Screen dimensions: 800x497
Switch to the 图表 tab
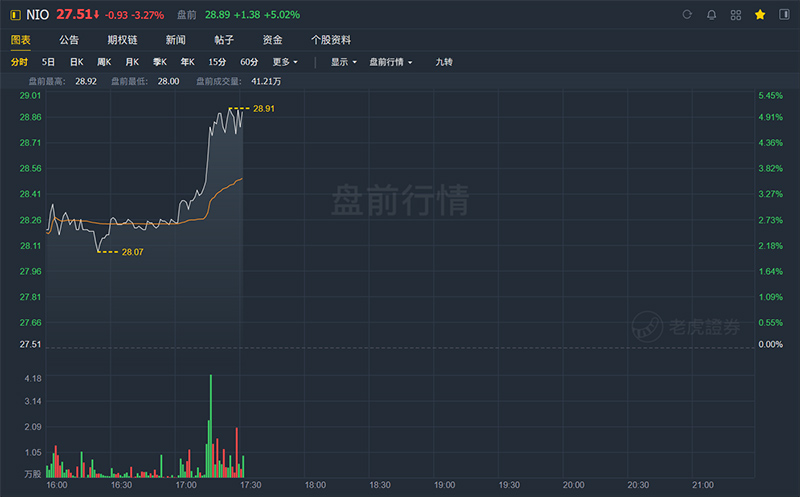pos(21,40)
